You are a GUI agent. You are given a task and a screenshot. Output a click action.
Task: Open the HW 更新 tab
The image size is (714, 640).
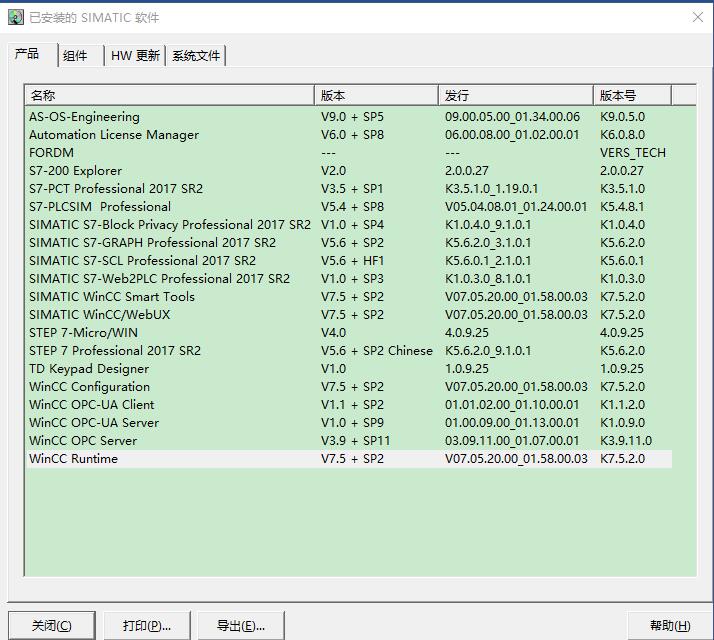click(x=135, y=56)
